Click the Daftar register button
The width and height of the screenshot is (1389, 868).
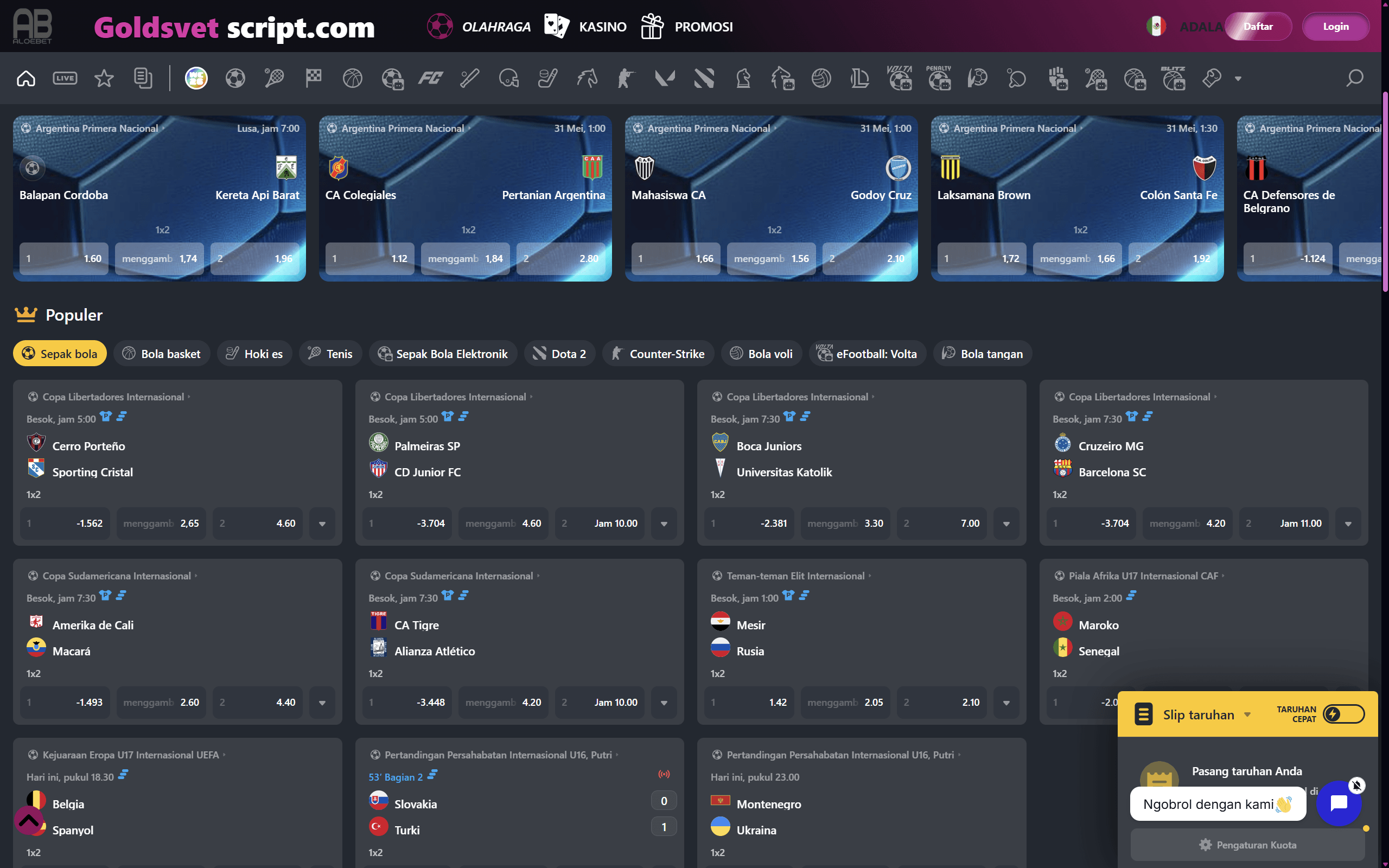(1258, 27)
